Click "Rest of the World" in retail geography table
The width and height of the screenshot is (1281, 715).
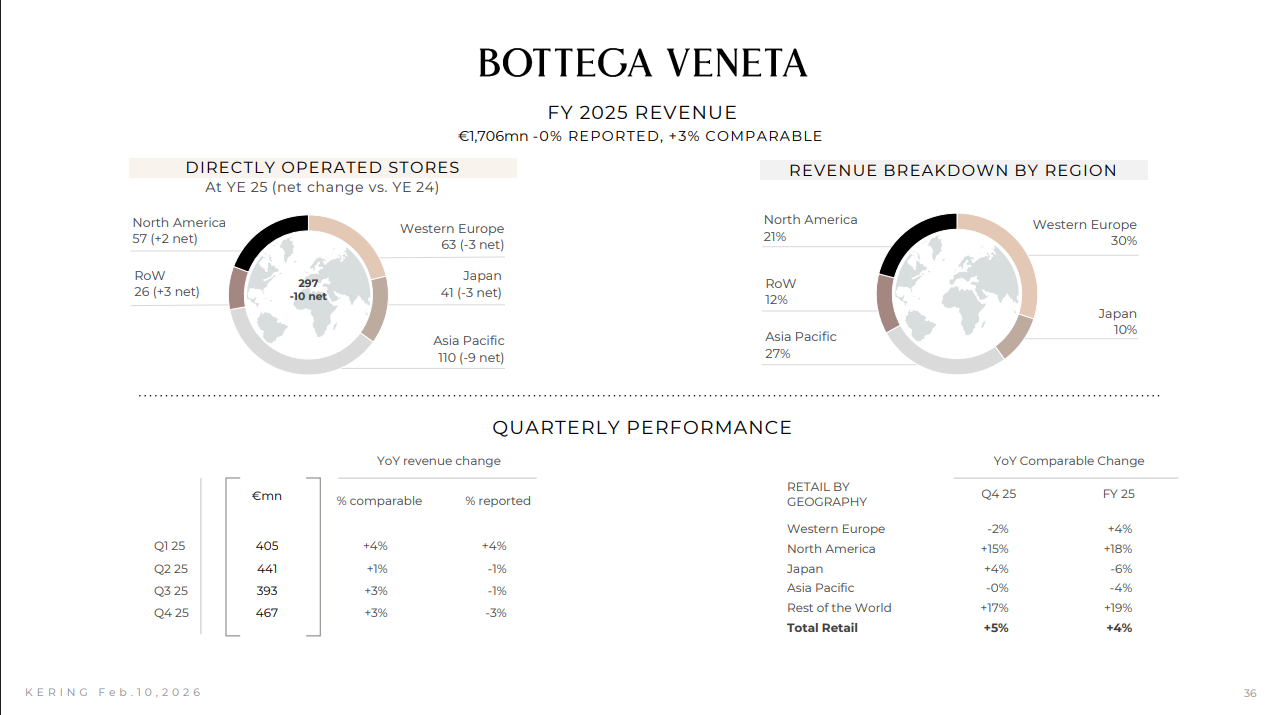838,608
